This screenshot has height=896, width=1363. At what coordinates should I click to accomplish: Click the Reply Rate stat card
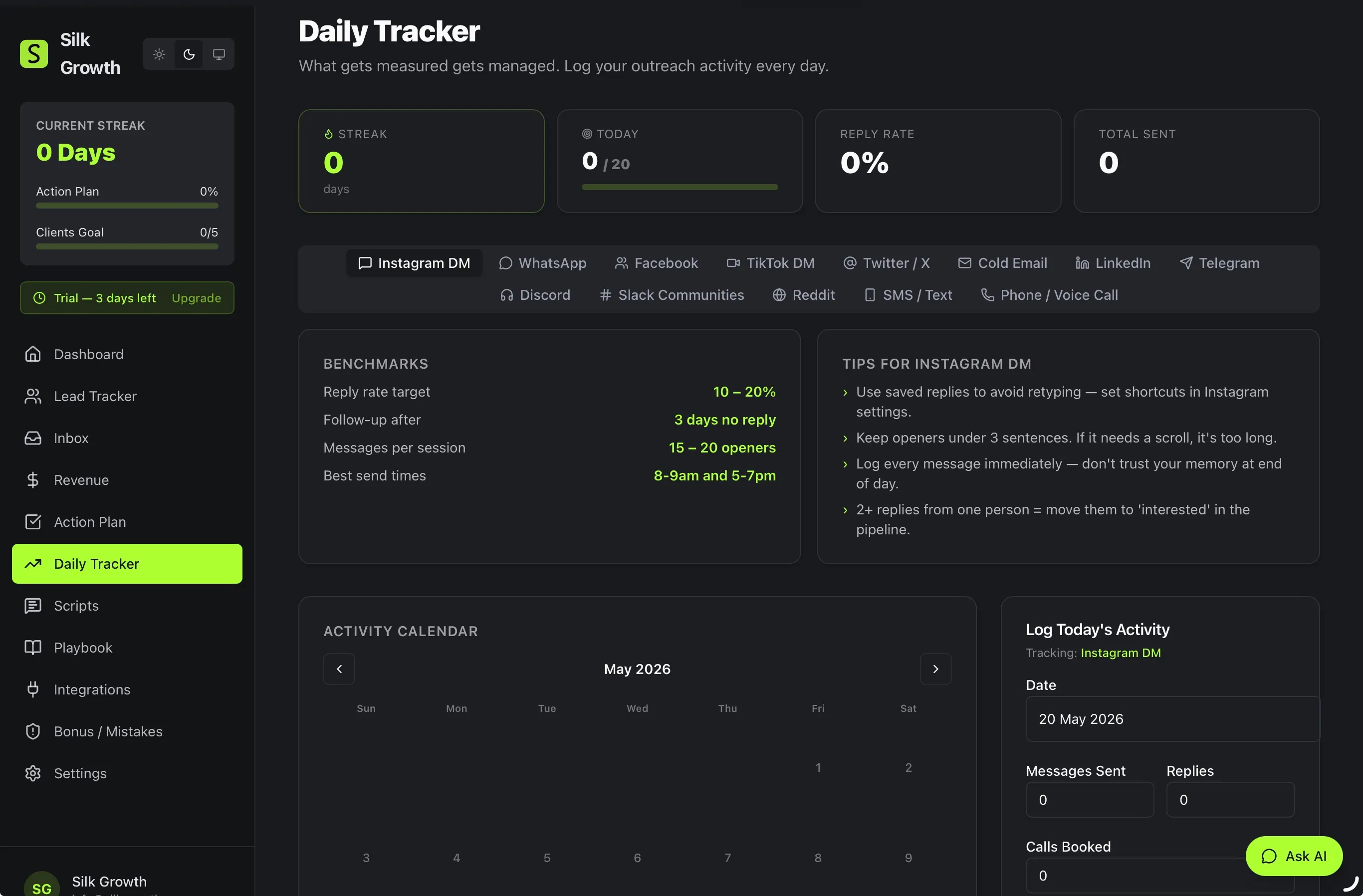pos(938,161)
